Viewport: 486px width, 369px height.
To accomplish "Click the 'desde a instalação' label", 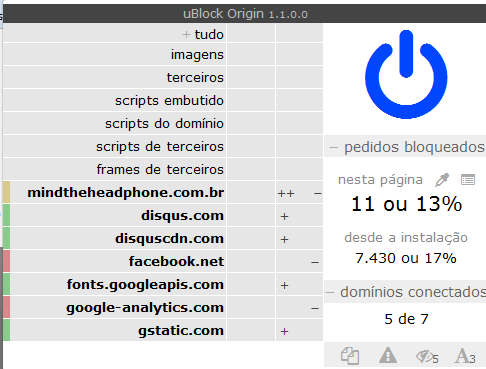I will 406,238.
